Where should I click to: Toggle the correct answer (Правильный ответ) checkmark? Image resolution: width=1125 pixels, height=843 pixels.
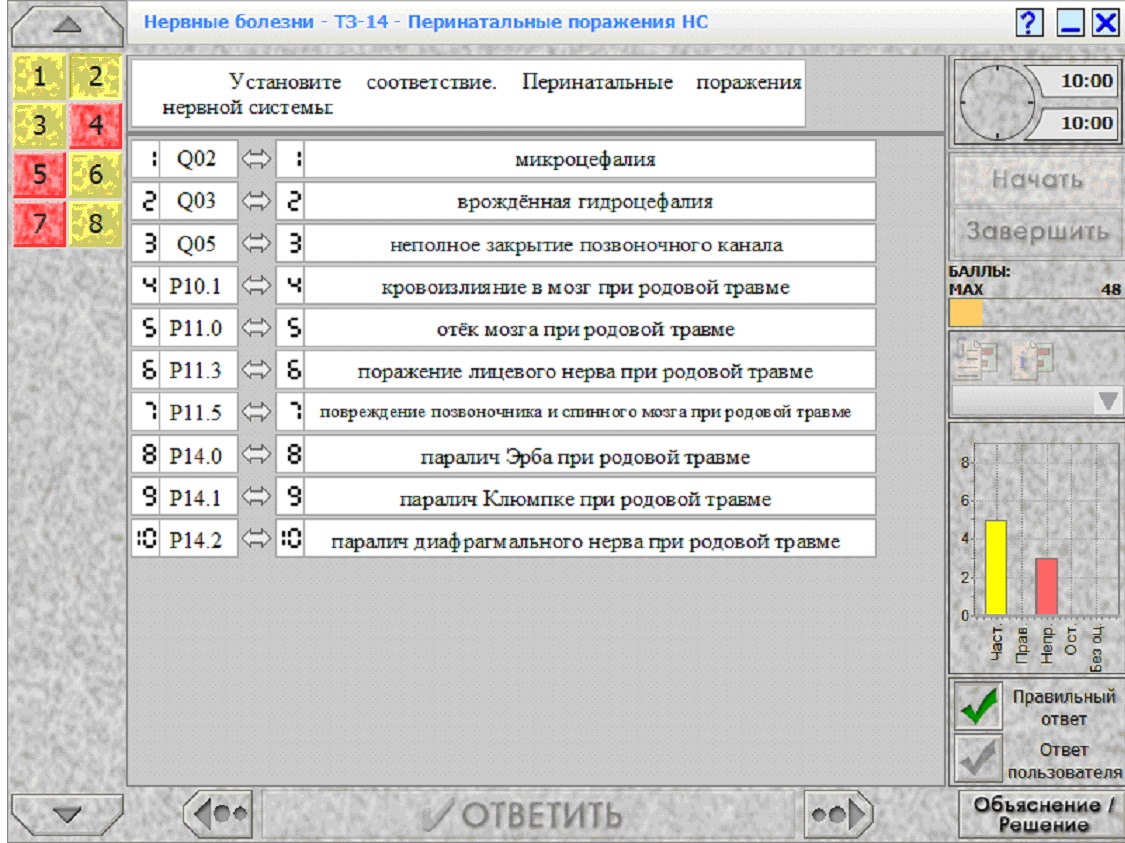978,707
